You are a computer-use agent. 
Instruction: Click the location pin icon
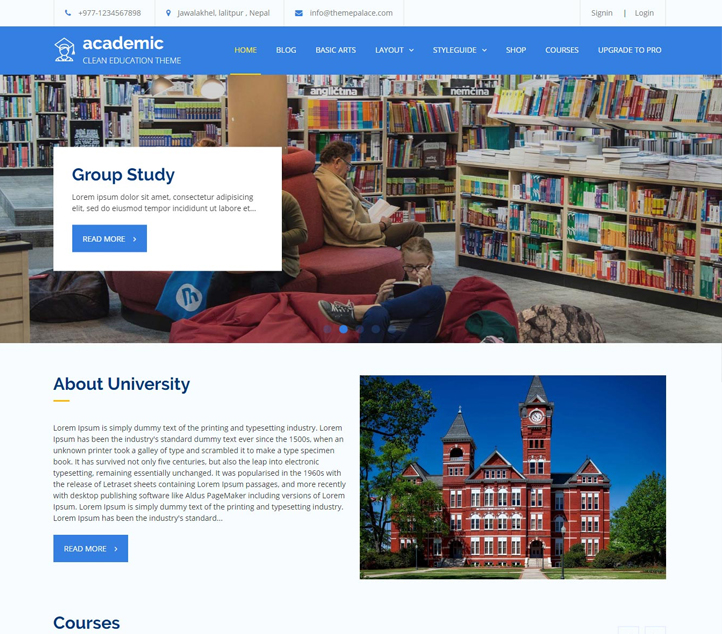pos(168,13)
